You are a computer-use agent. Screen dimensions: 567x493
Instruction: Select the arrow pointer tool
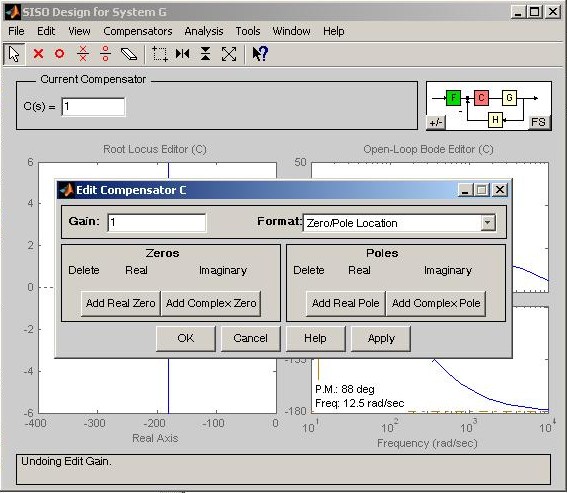[14, 54]
